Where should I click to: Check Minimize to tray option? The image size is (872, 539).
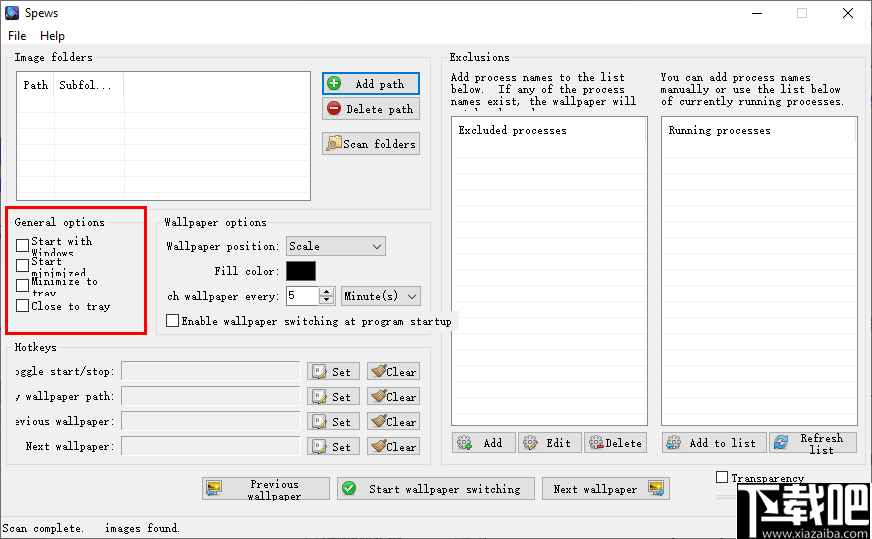[22, 285]
